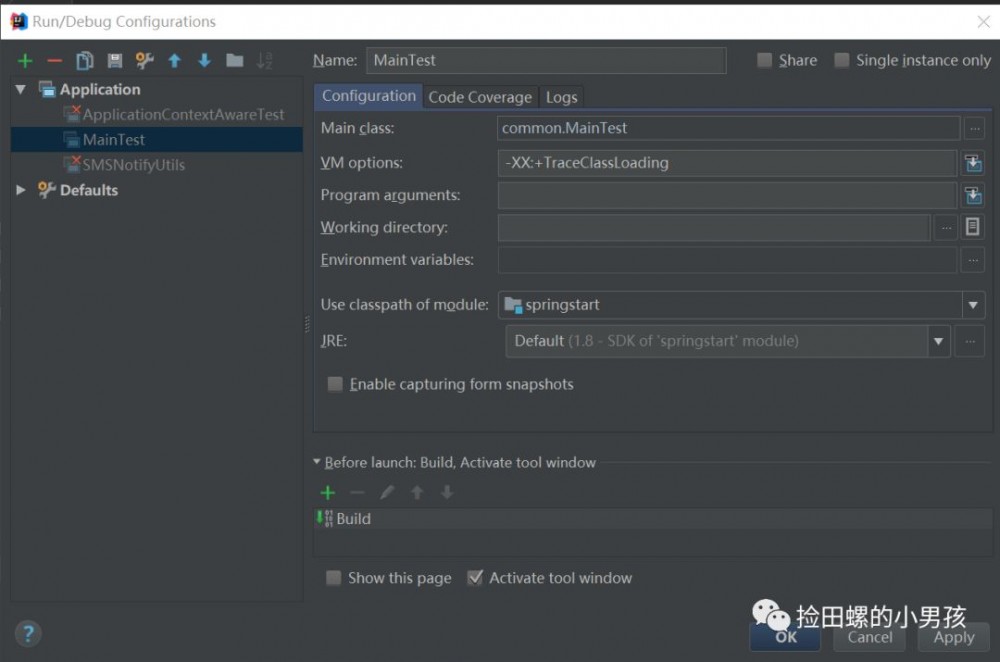
Task: Browse Working directory with ellipsis button
Action: click(946, 228)
